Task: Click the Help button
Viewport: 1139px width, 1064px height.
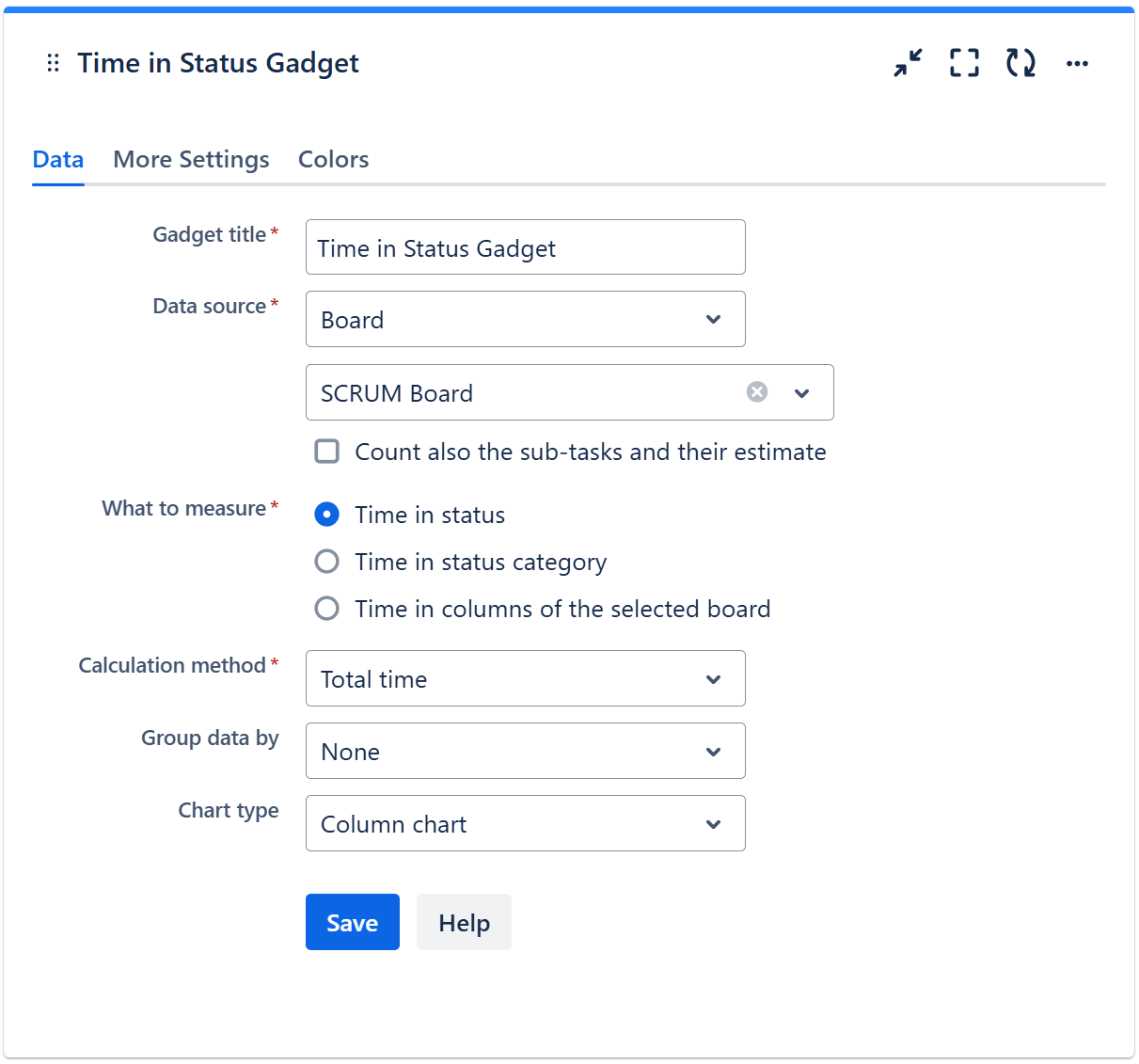Action: coord(464,922)
